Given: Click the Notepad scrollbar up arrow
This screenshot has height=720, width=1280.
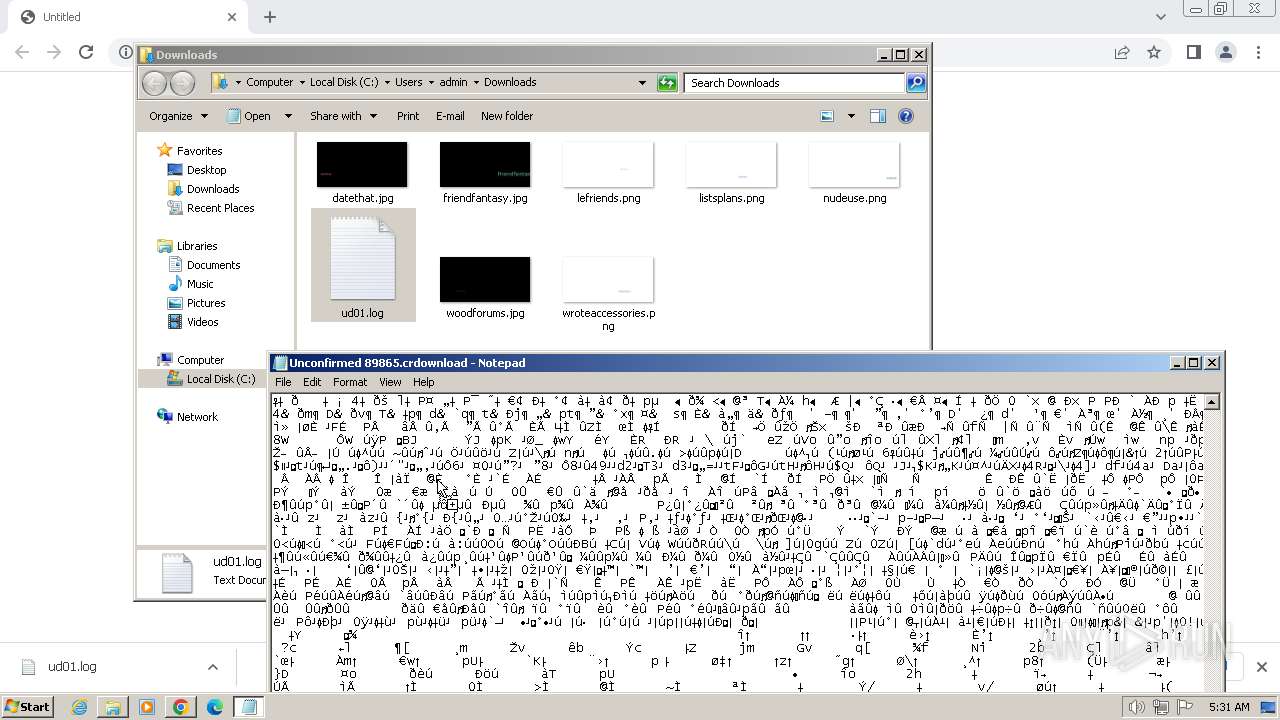Looking at the screenshot, I should (1211, 402).
